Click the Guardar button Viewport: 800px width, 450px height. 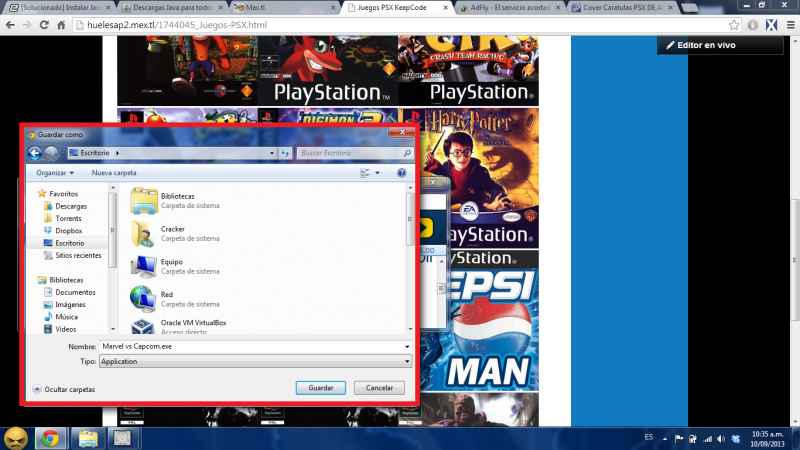tap(320, 388)
